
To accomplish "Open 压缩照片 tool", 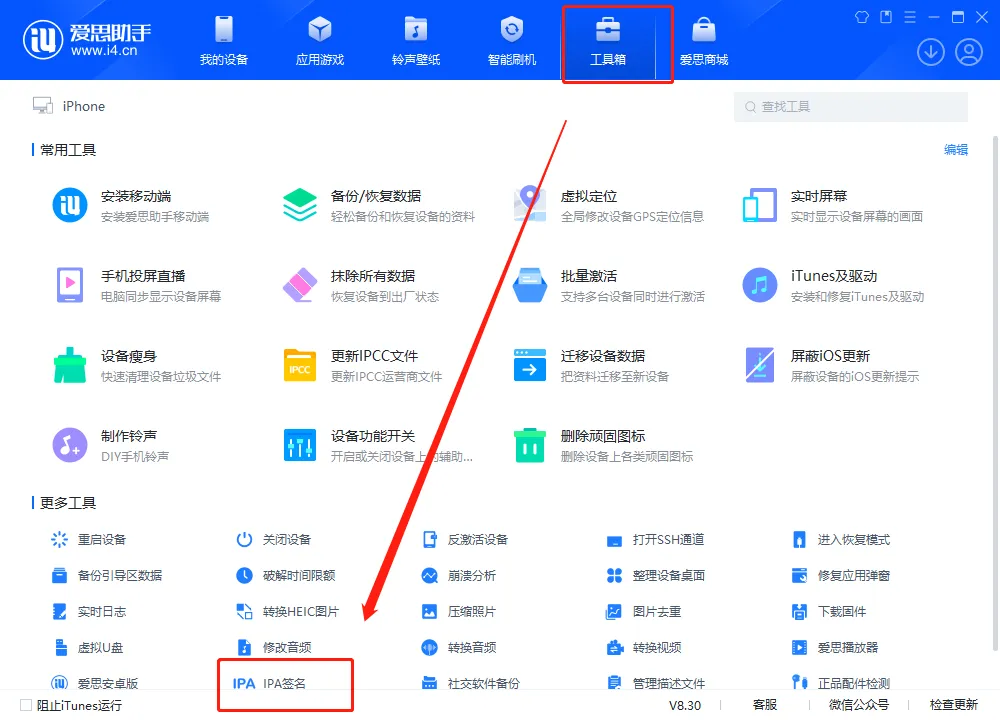I will (459, 612).
